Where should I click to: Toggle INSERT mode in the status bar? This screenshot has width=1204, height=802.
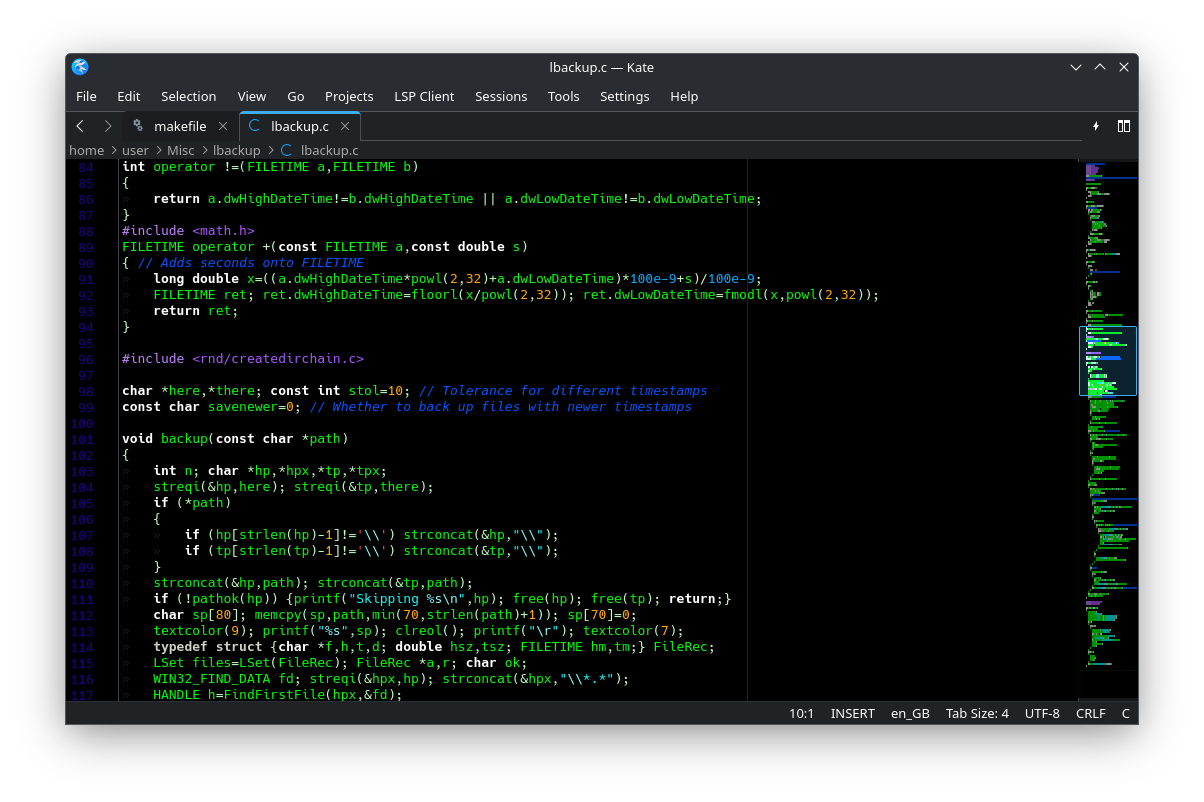[x=852, y=713]
